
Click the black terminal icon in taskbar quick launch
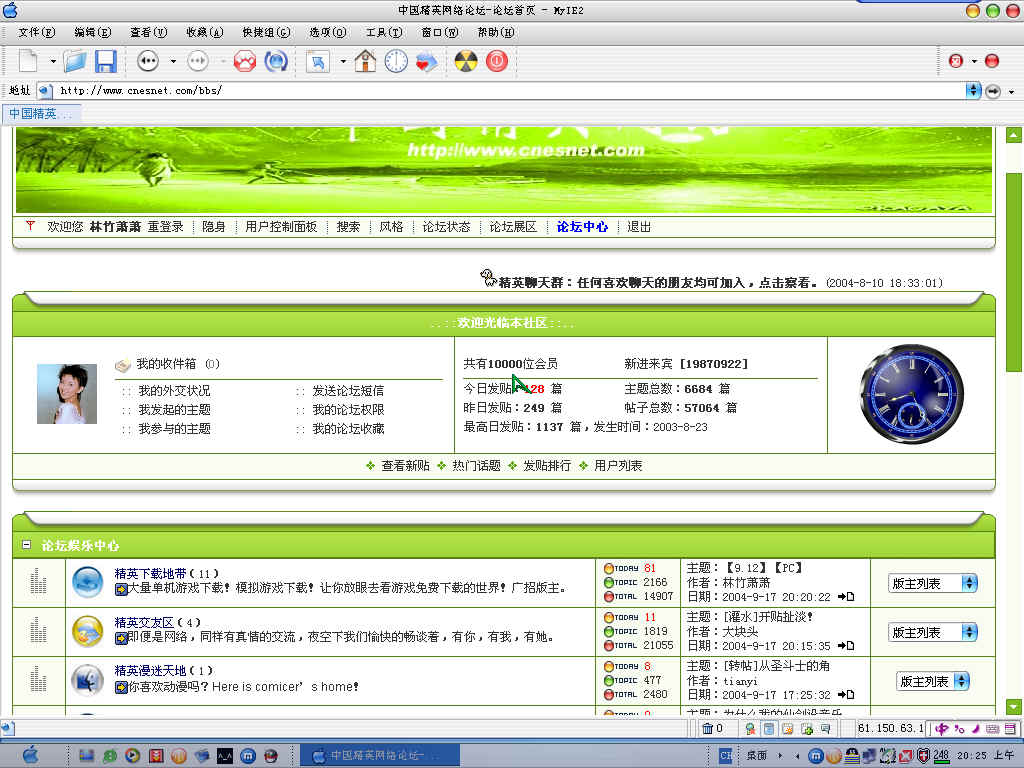click(225, 756)
